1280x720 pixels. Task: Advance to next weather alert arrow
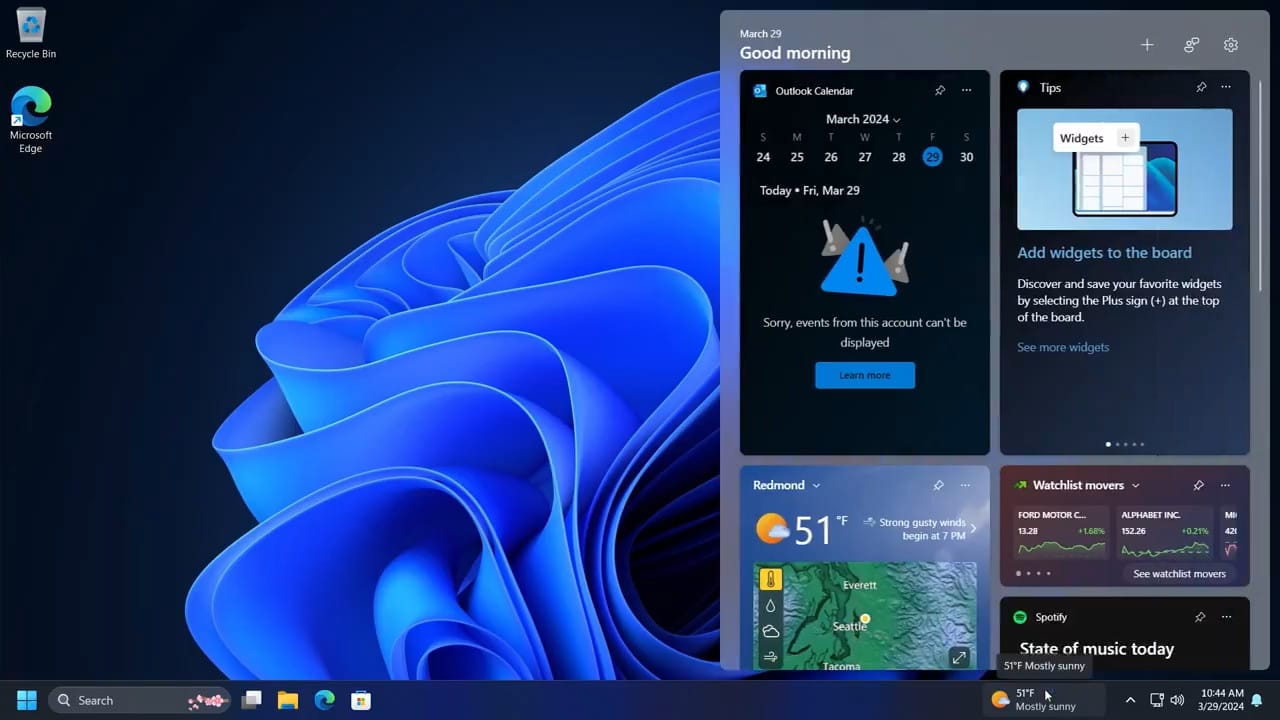[x=972, y=528]
